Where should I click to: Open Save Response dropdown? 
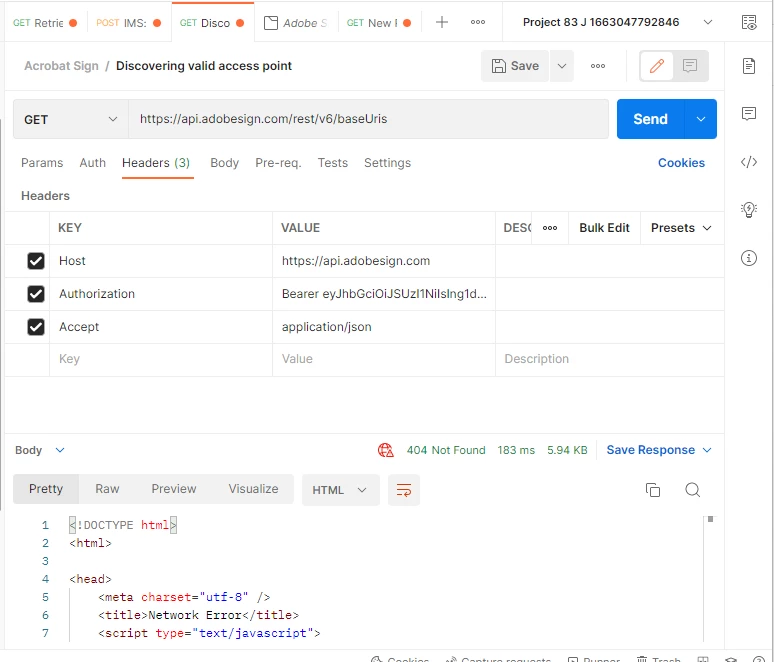click(x=659, y=450)
